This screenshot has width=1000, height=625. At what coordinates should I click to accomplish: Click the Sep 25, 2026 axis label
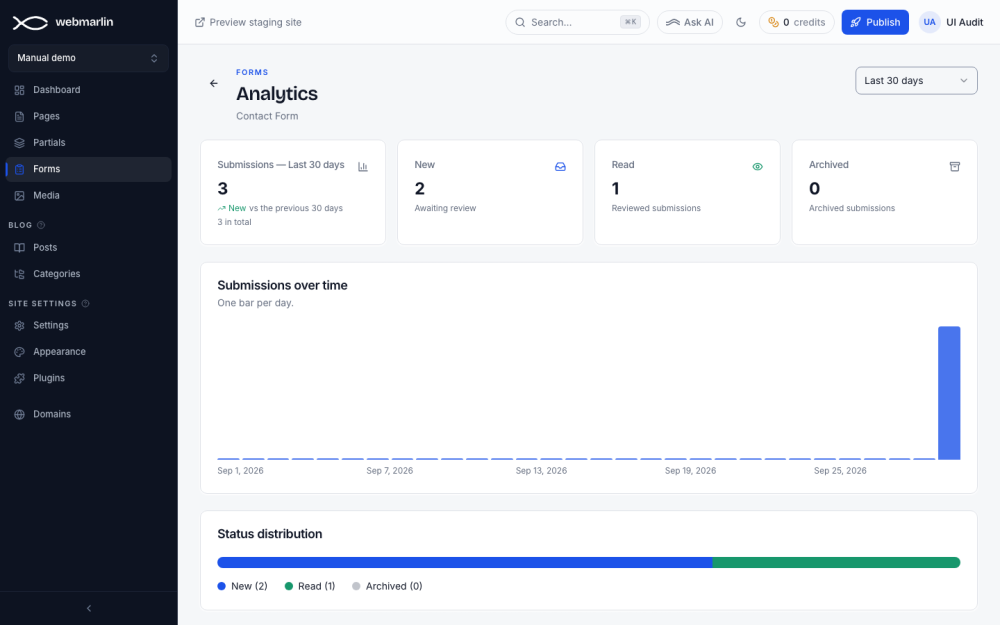coord(840,471)
